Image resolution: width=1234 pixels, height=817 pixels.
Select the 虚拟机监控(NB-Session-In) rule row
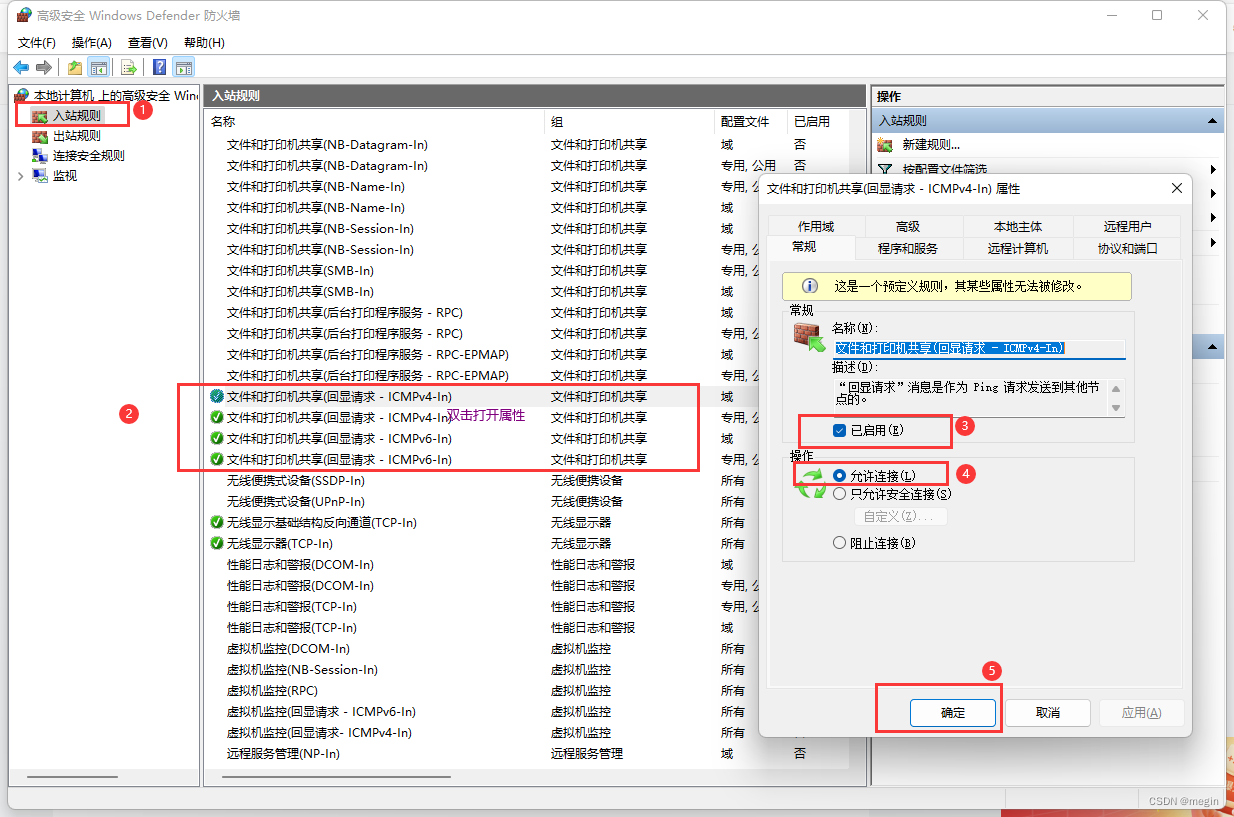point(526,670)
